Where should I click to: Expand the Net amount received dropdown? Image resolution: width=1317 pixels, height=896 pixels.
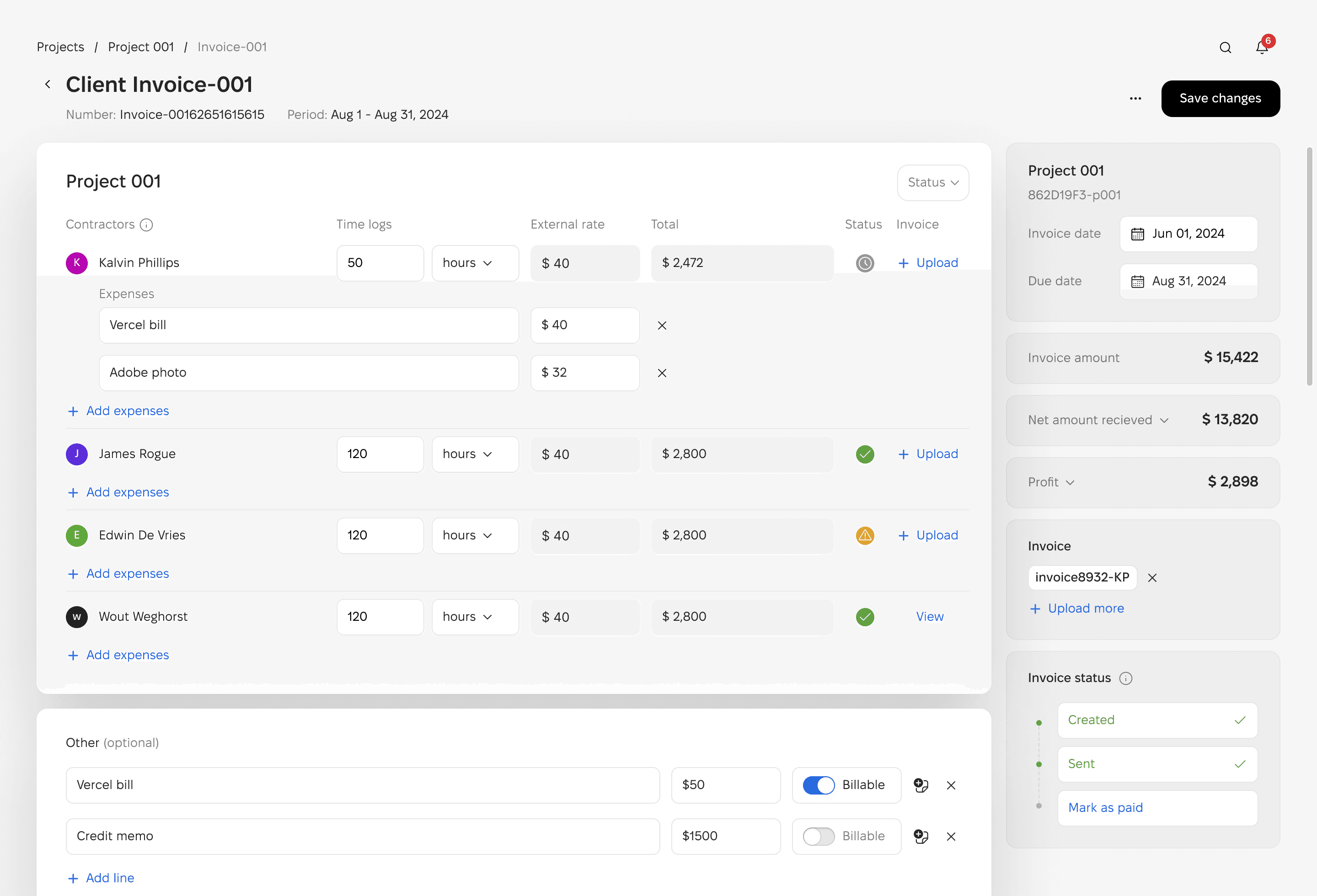click(1164, 420)
